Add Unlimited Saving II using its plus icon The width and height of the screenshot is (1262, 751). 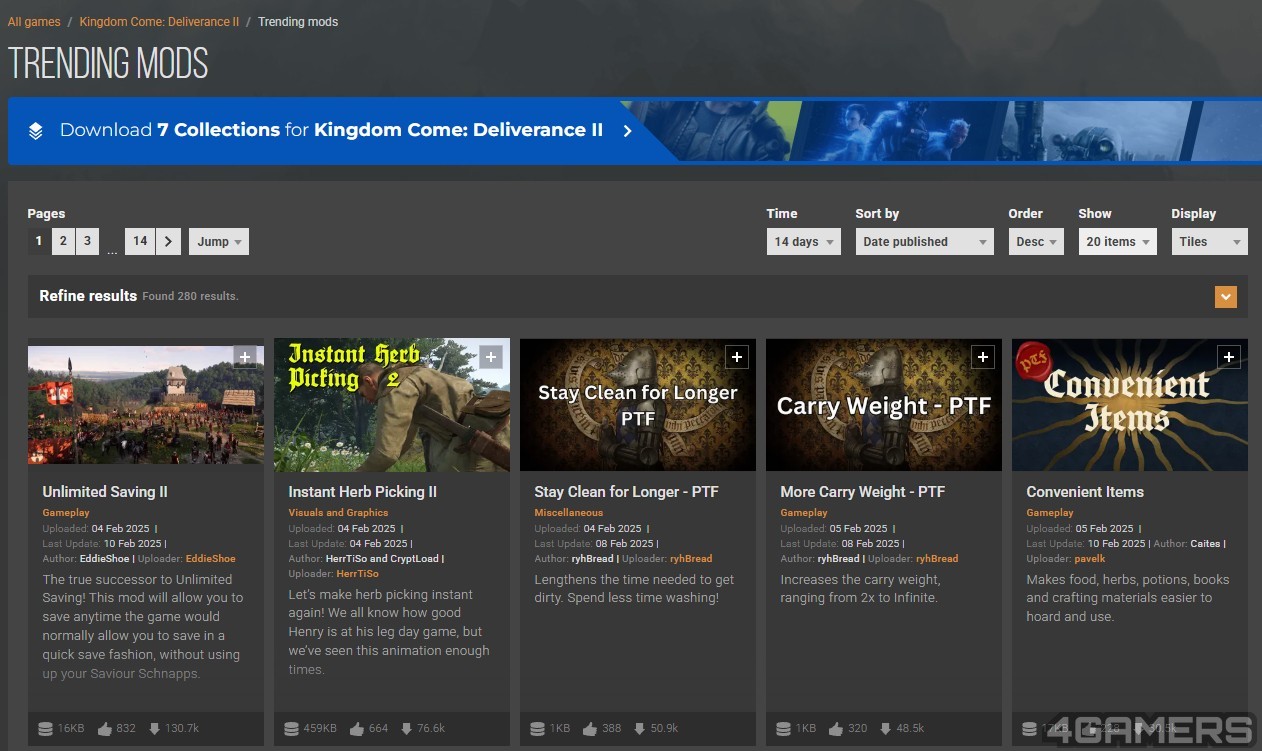click(x=245, y=357)
